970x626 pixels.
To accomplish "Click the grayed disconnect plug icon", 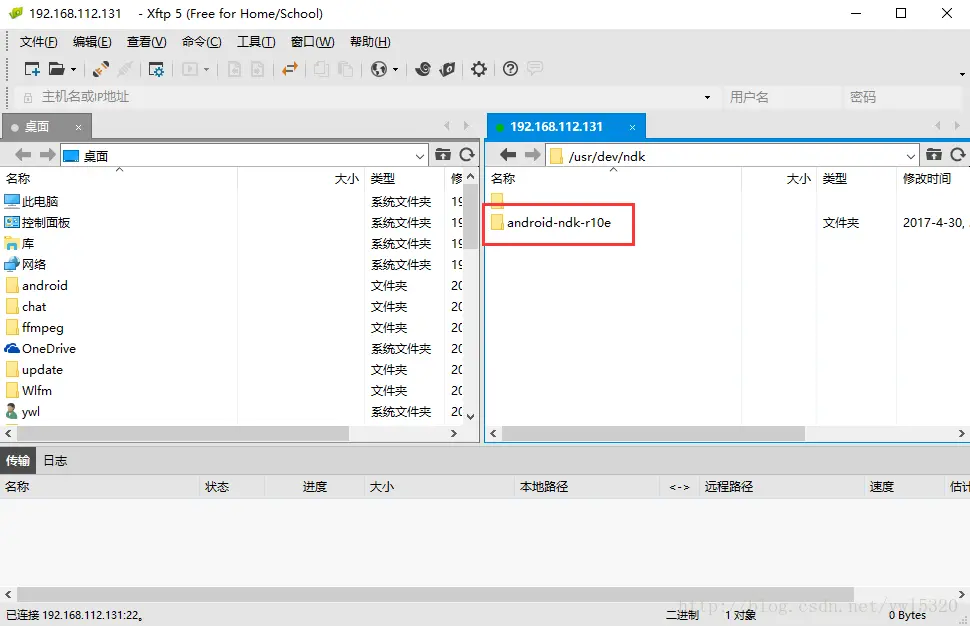I will pos(125,69).
